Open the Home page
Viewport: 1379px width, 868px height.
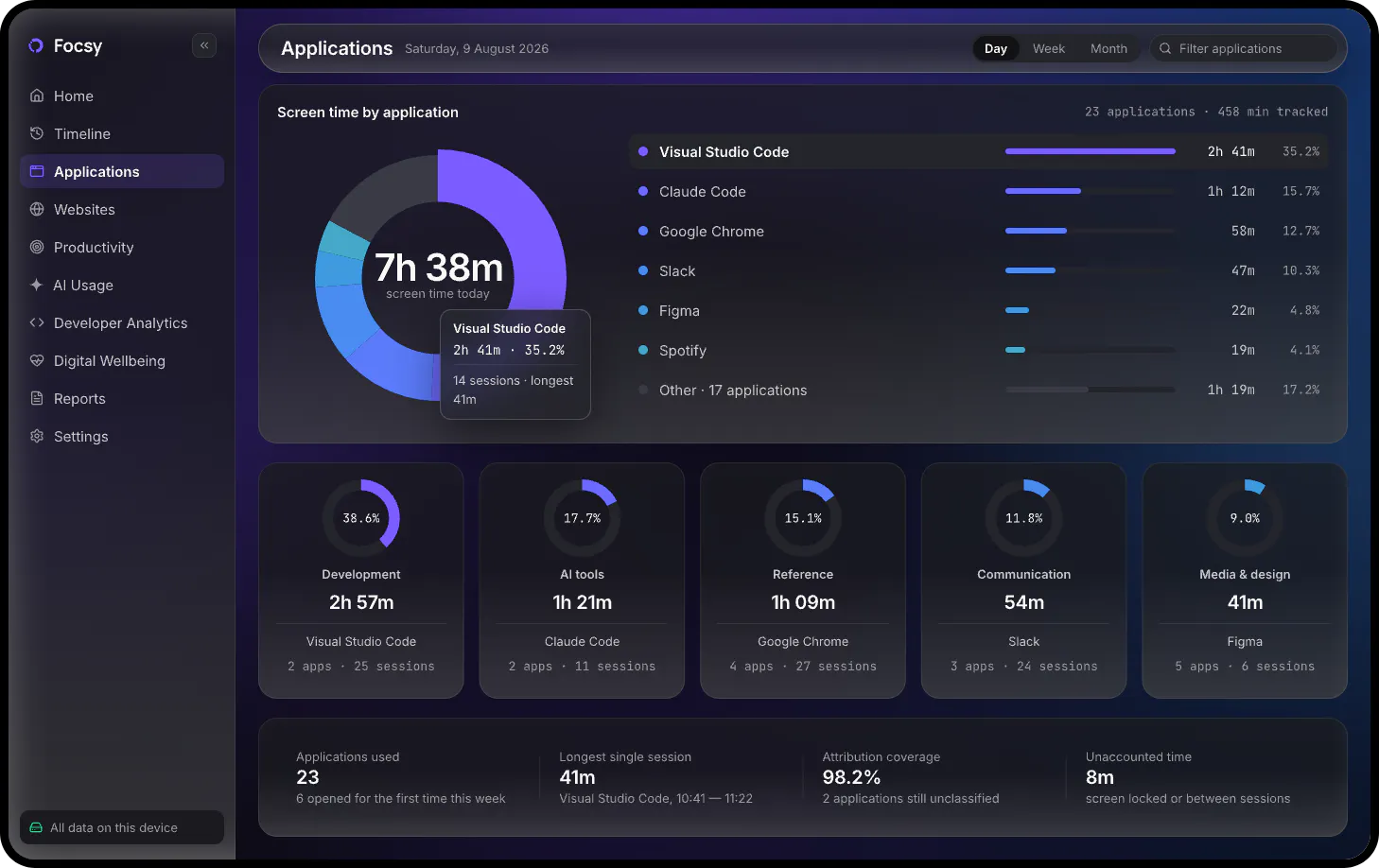click(122, 95)
